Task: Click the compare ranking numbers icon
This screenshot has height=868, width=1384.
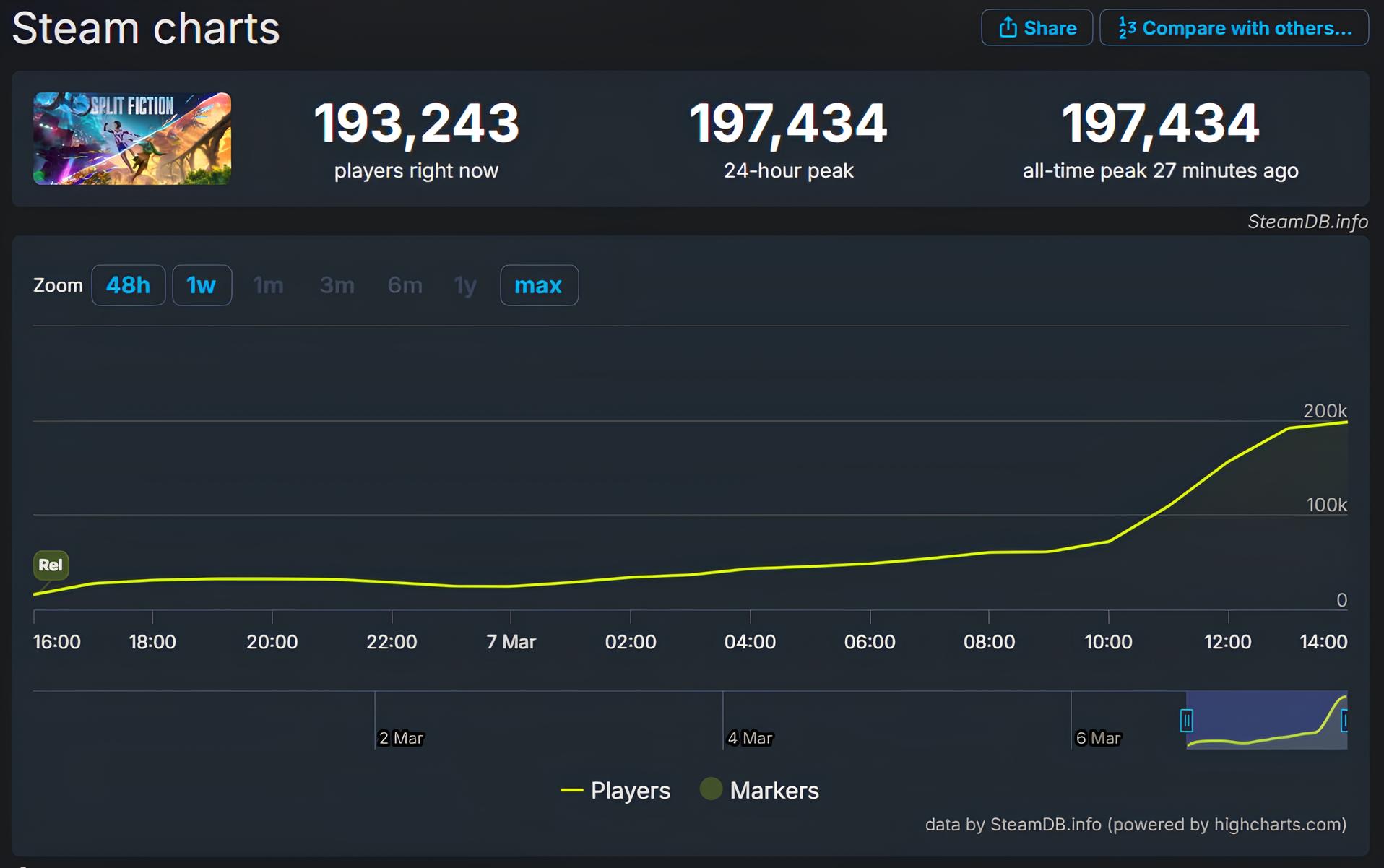Action: coord(1127,28)
